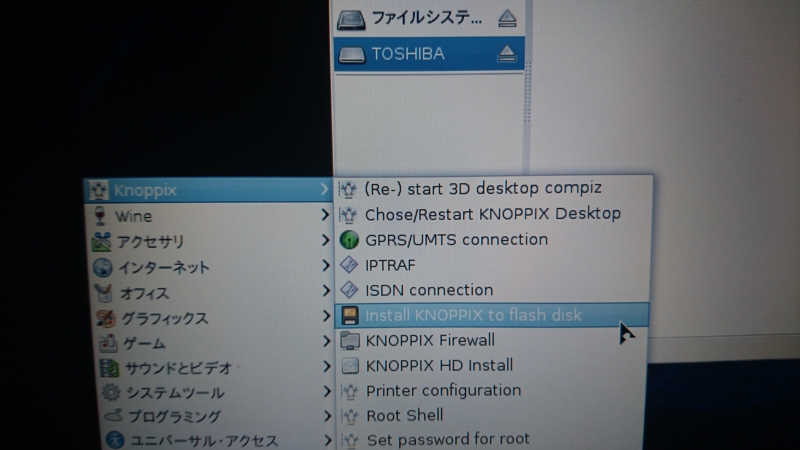Expand the インターネット submenu arrow
800x450 pixels.
coord(326,265)
